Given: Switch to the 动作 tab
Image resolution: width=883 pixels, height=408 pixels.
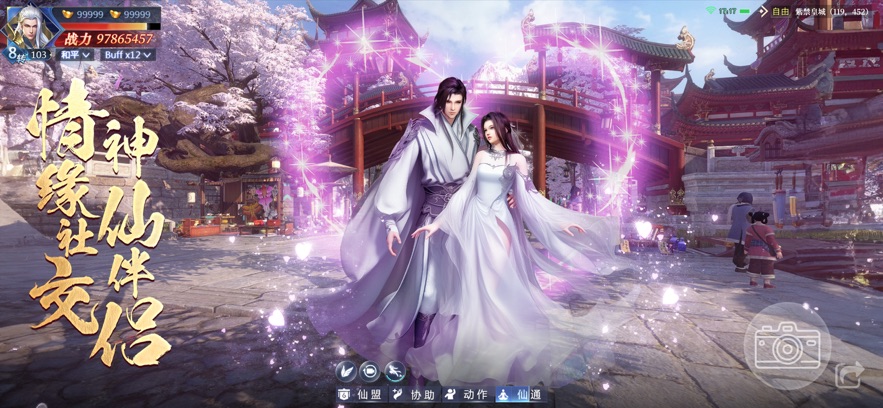Looking at the screenshot, I should pyautogui.click(x=468, y=394).
